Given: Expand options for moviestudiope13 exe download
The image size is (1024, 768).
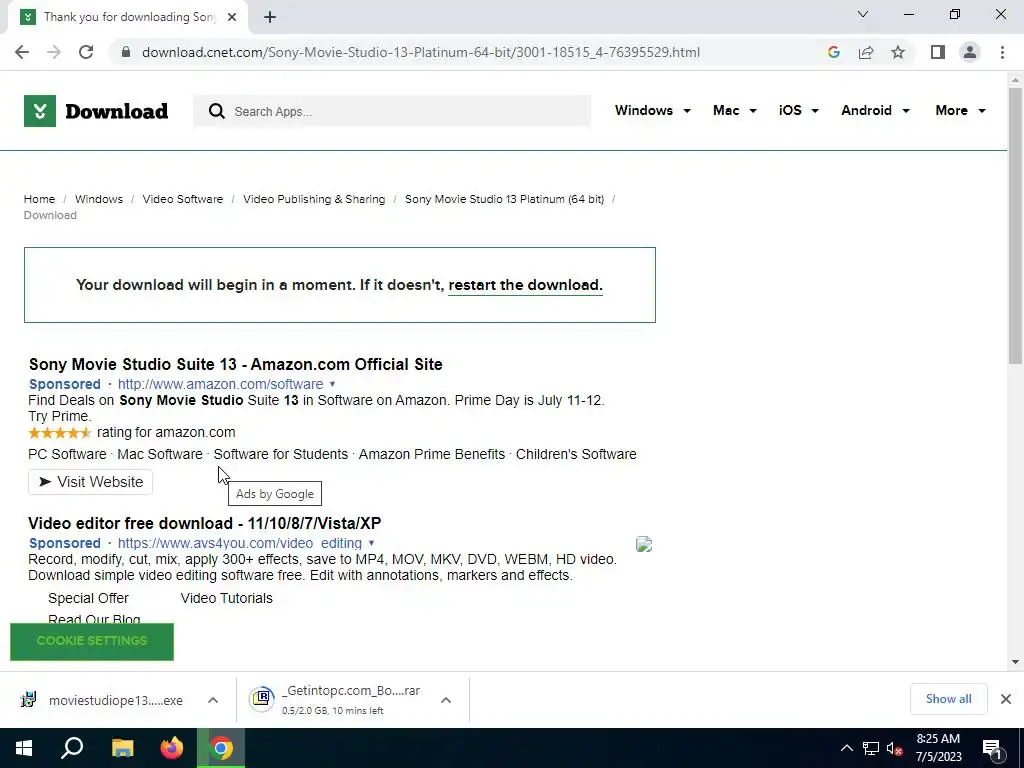Looking at the screenshot, I should pos(213,700).
